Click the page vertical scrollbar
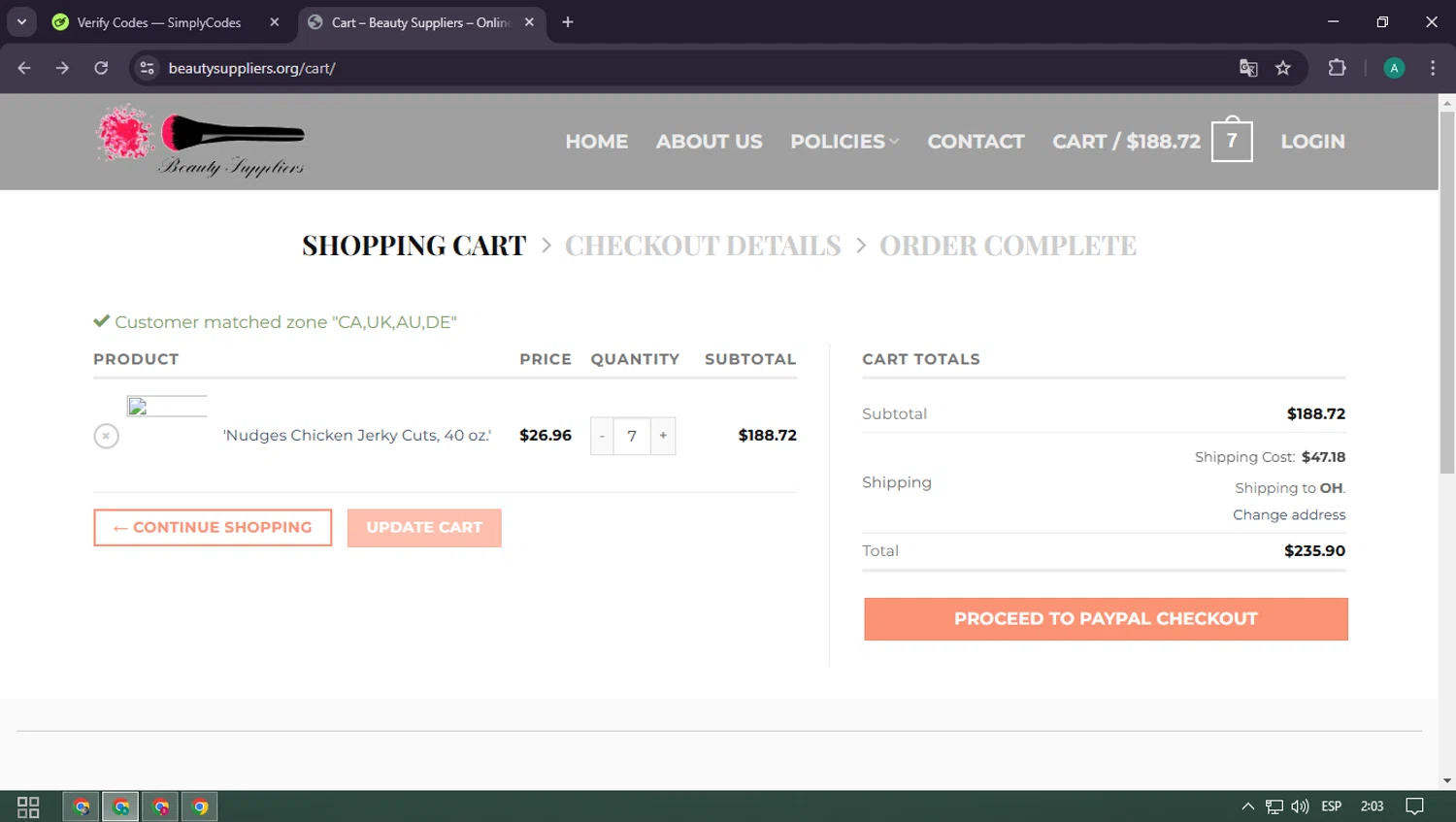The image size is (1456, 822). tap(1447, 293)
